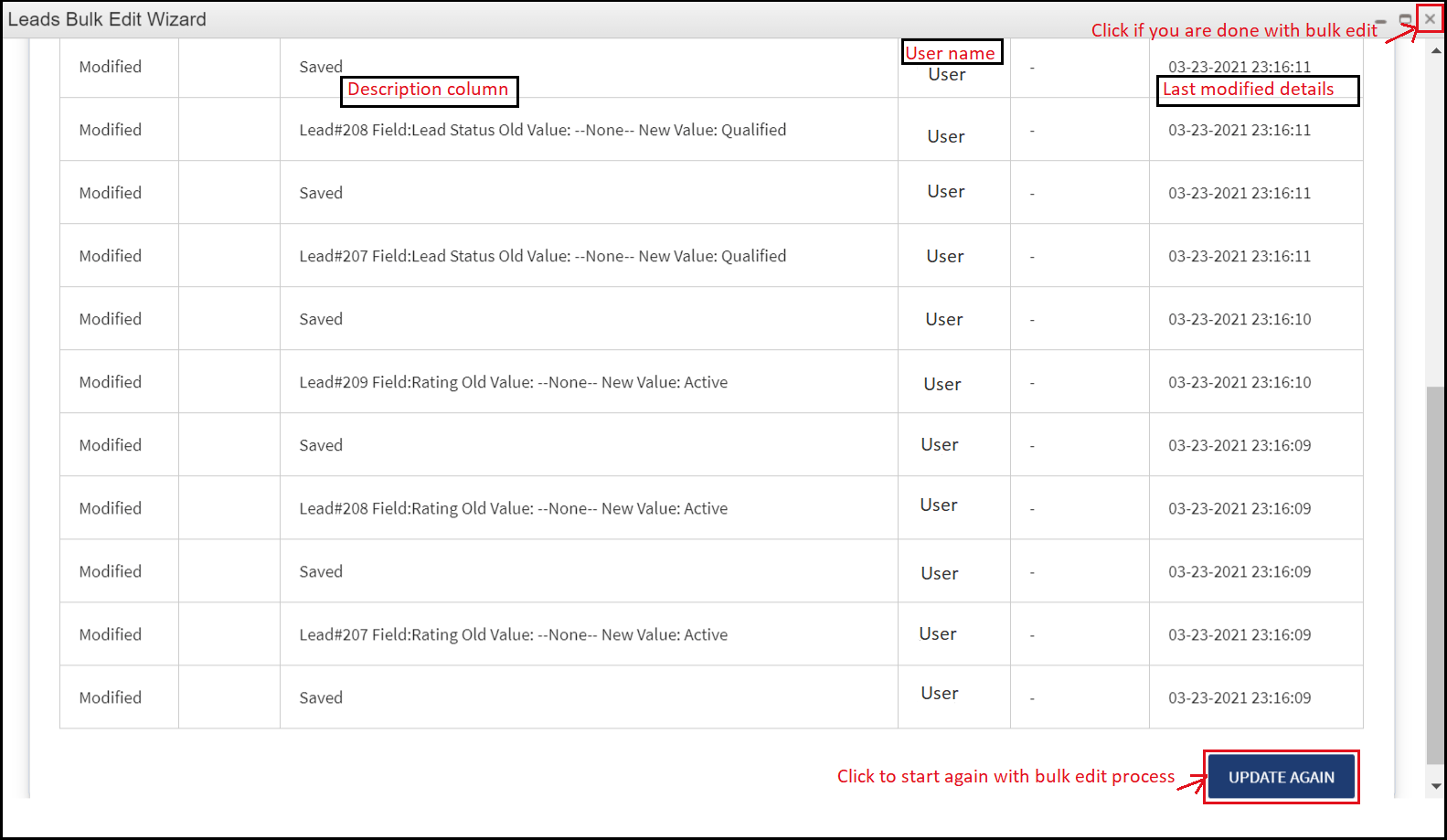The width and height of the screenshot is (1447, 840).
Task: Click the scrollbar down arrow
Action: pos(1436,785)
